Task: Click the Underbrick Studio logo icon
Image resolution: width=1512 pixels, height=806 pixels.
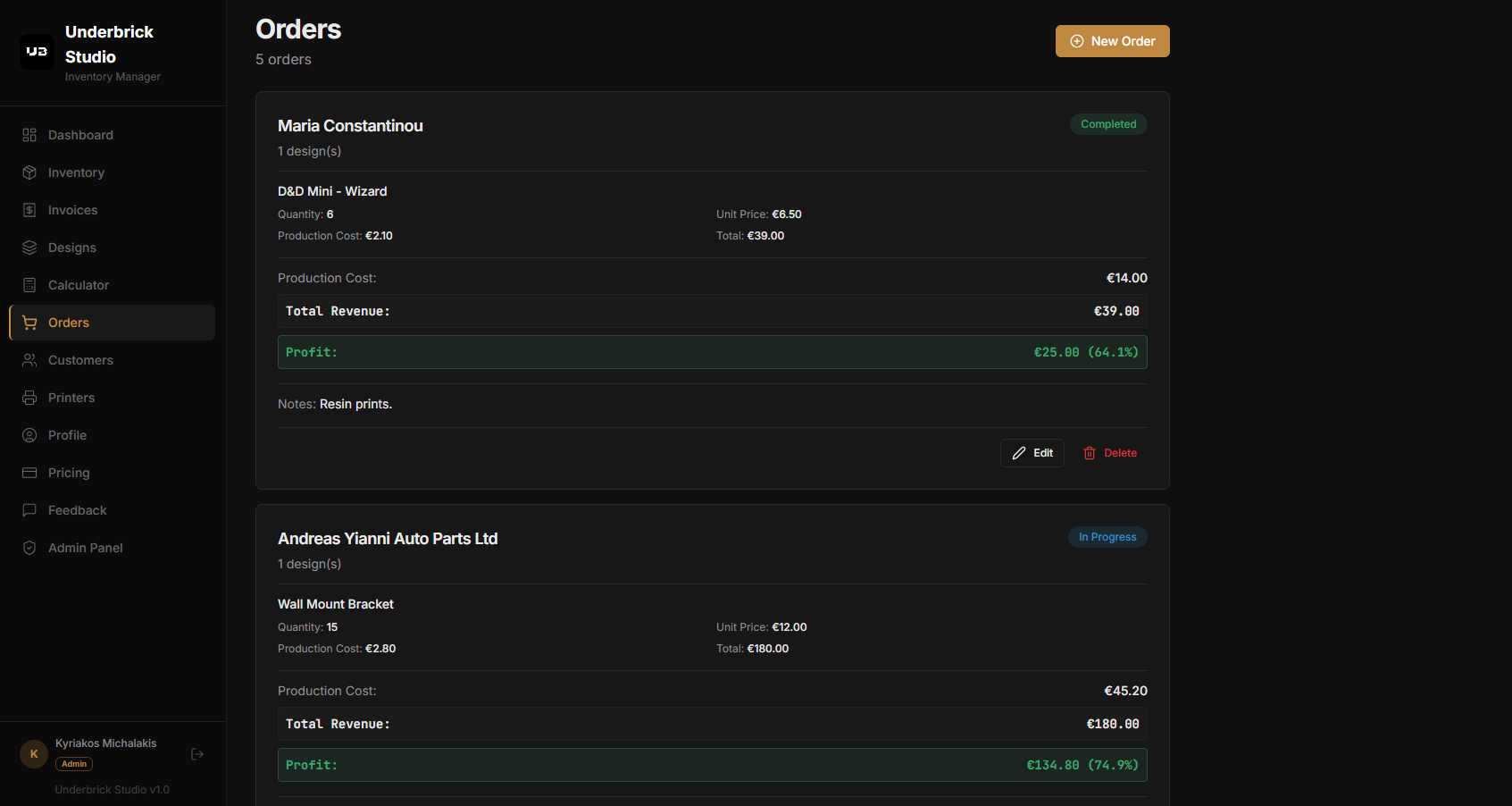Action: 37,52
